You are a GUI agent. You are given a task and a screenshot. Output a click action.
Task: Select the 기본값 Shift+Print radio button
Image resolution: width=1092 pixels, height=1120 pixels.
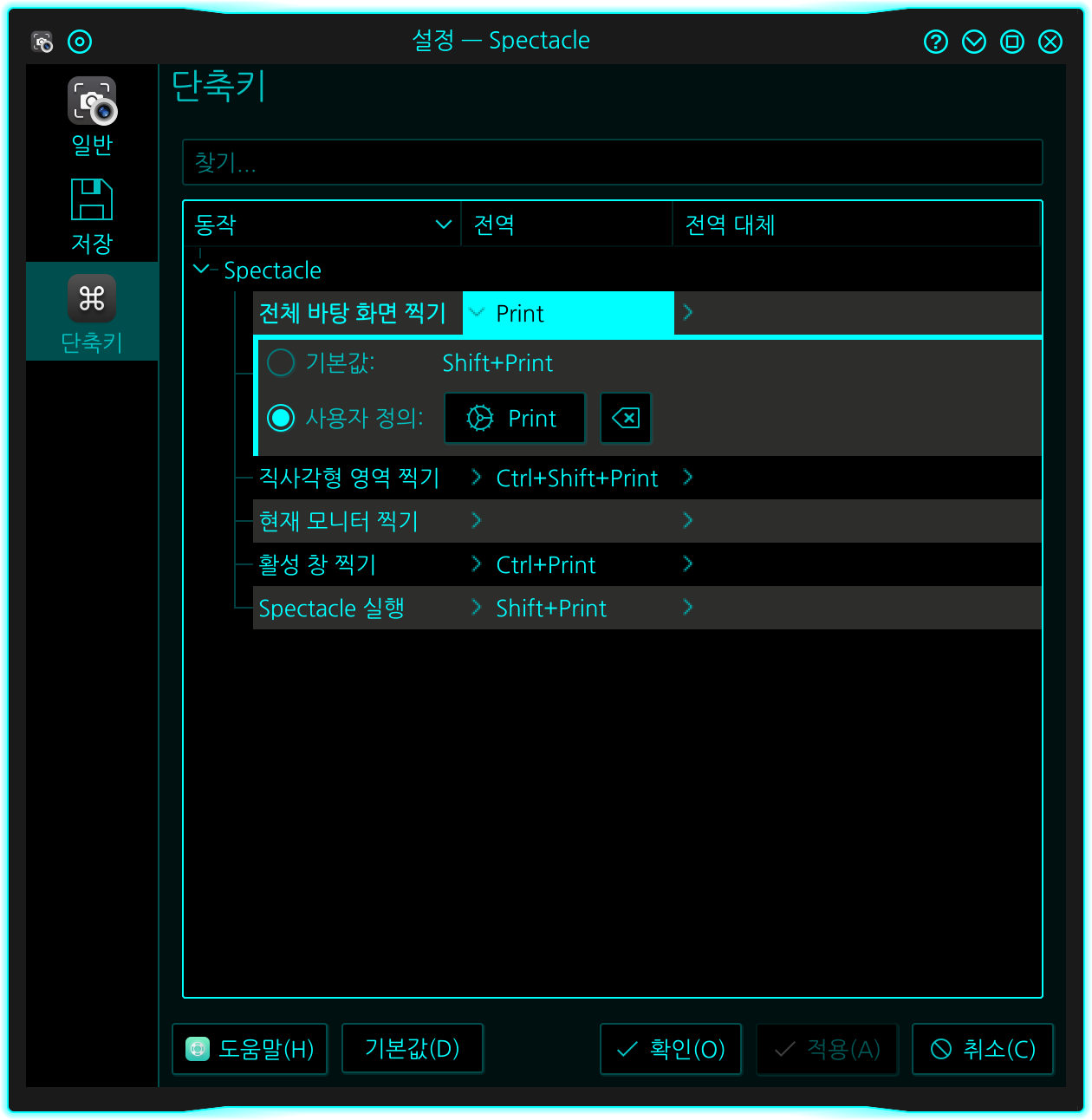point(281,362)
